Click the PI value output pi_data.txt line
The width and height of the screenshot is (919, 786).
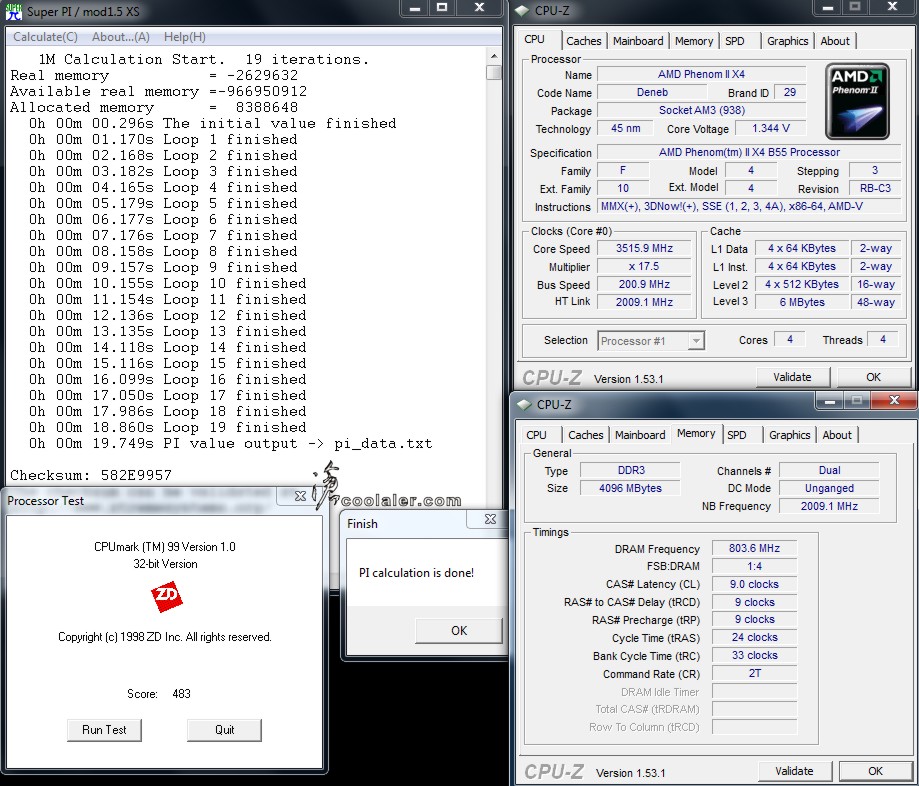coord(230,444)
